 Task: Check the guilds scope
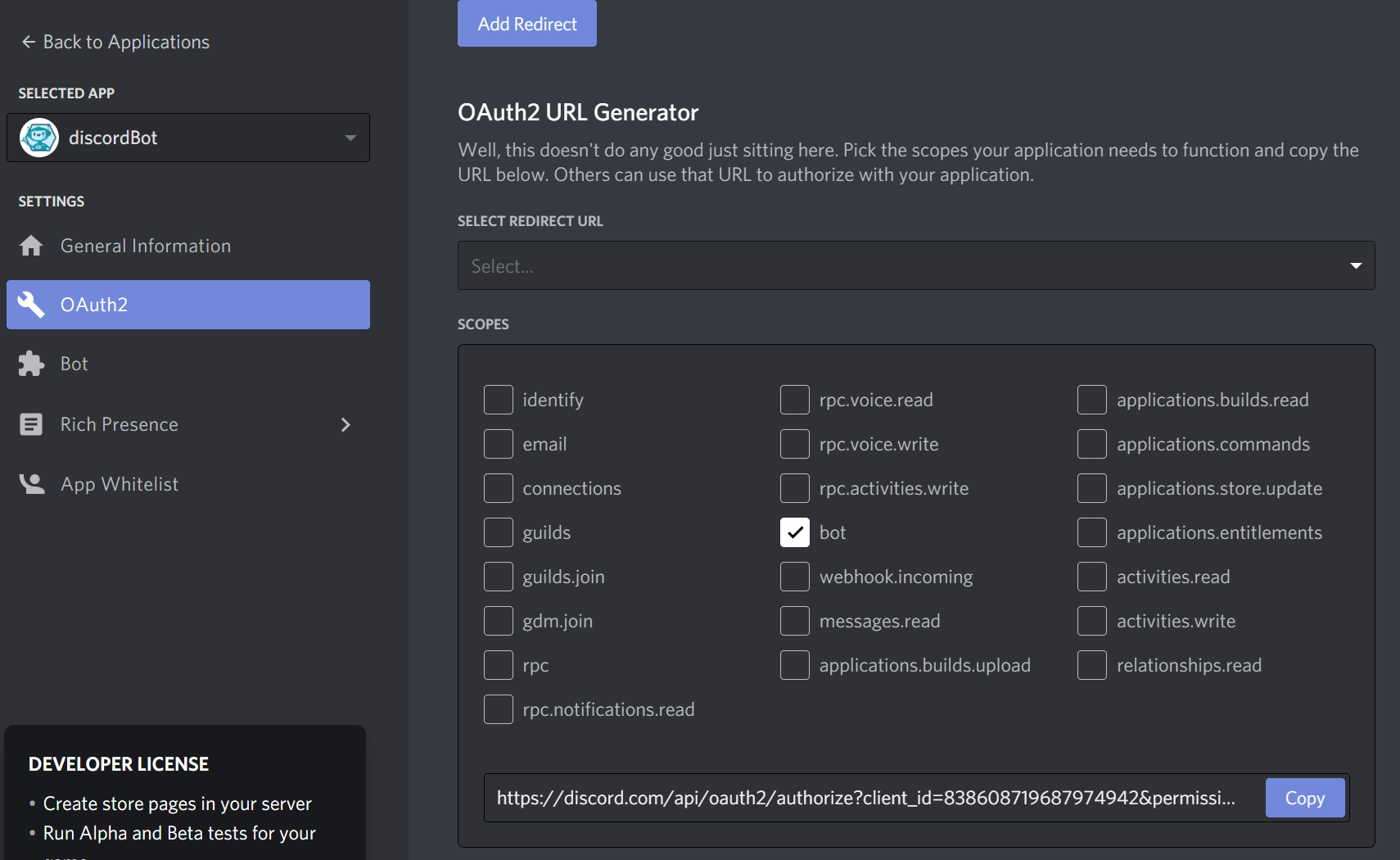pos(499,532)
